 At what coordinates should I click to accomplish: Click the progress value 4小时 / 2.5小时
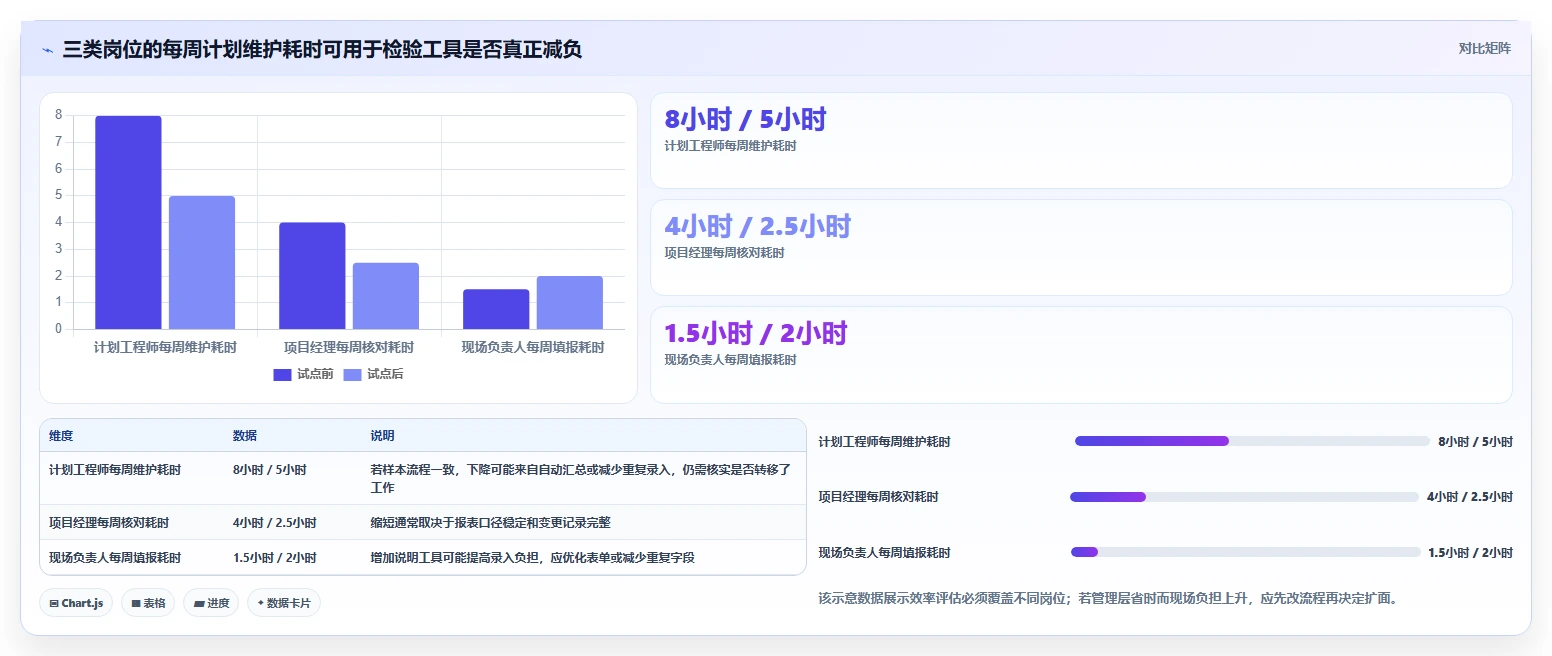click(x=1470, y=497)
